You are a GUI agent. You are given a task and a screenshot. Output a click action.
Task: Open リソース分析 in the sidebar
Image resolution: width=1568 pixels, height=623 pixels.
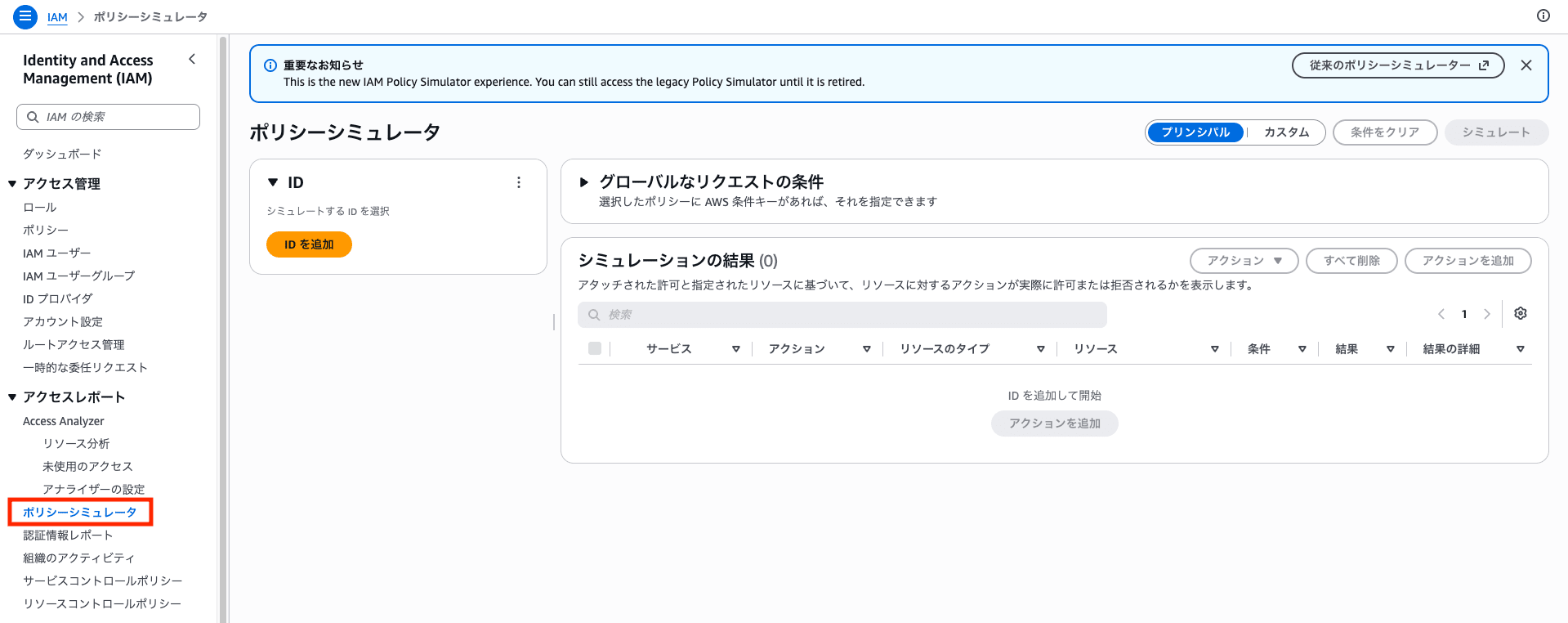pos(76,444)
